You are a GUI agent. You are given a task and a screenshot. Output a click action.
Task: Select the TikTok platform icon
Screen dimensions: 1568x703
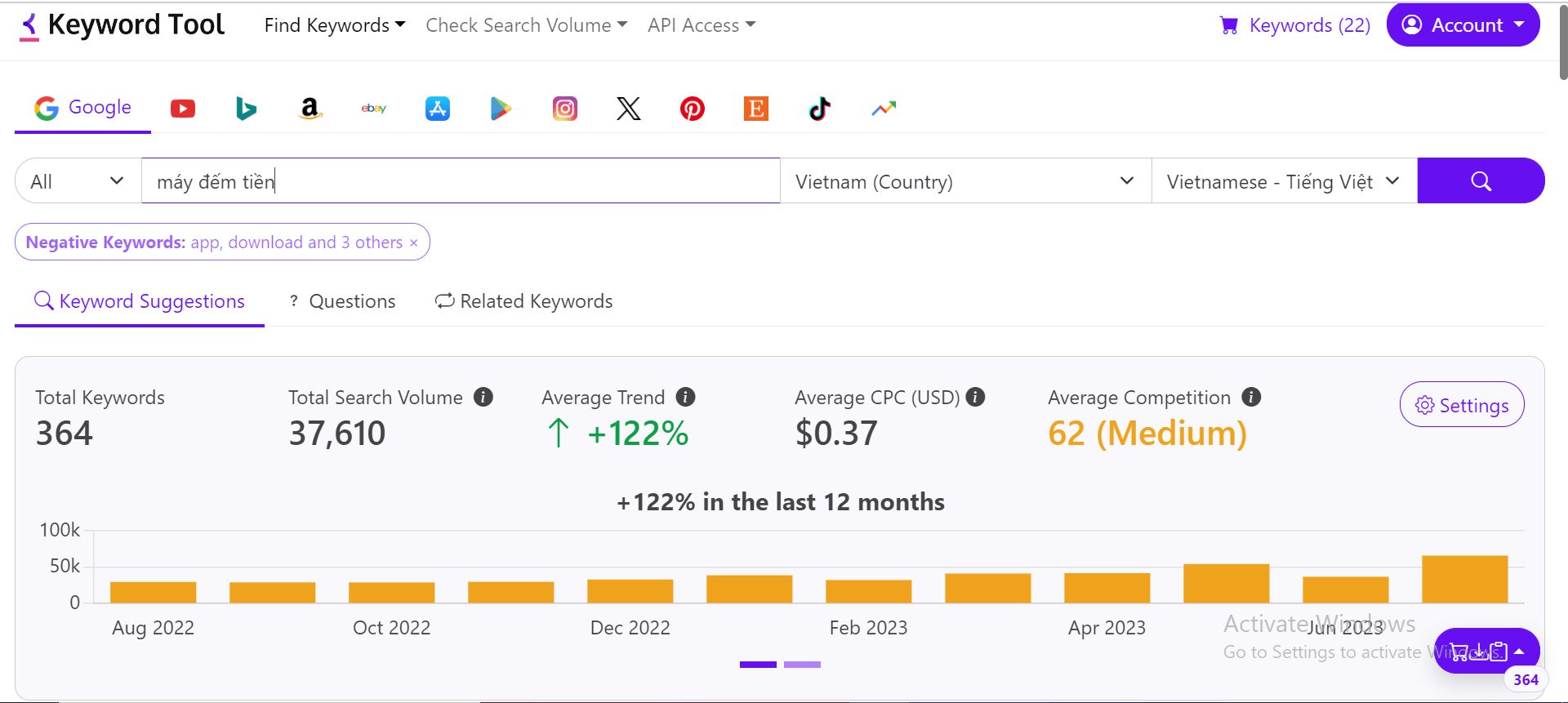click(x=820, y=109)
